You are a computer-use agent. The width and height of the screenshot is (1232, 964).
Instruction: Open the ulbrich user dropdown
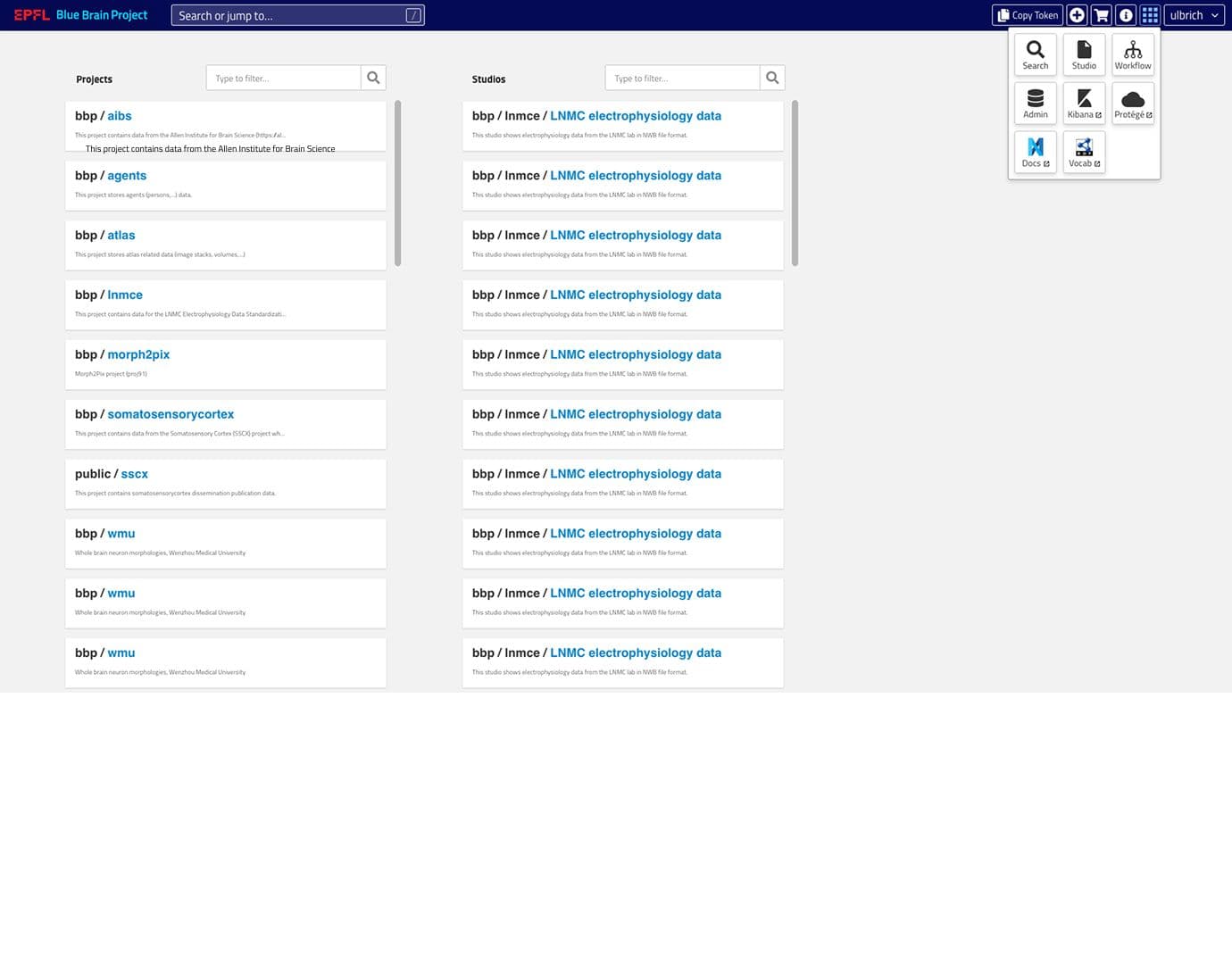1194,15
